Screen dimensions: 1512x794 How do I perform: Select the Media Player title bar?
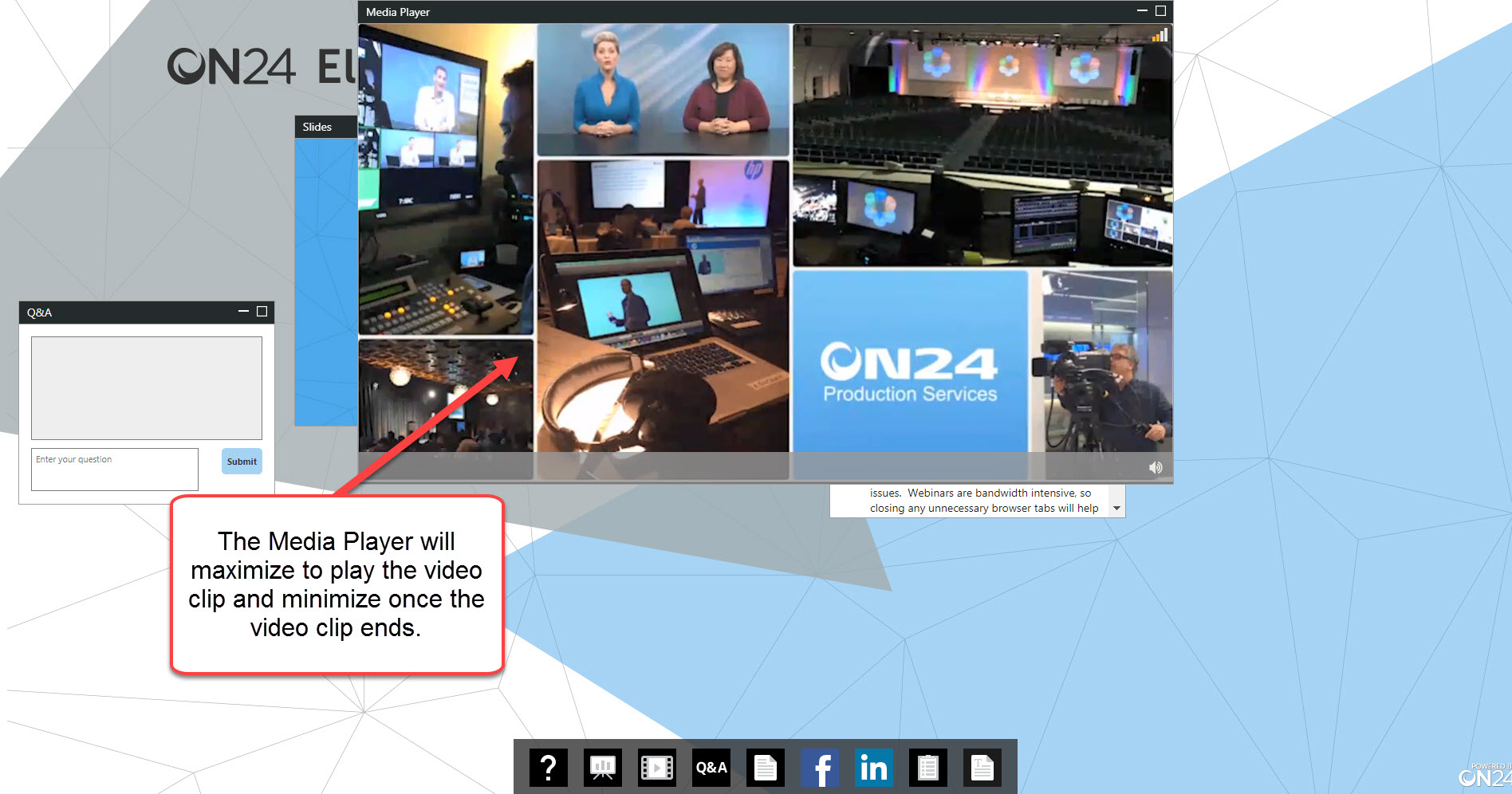pos(766,12)
